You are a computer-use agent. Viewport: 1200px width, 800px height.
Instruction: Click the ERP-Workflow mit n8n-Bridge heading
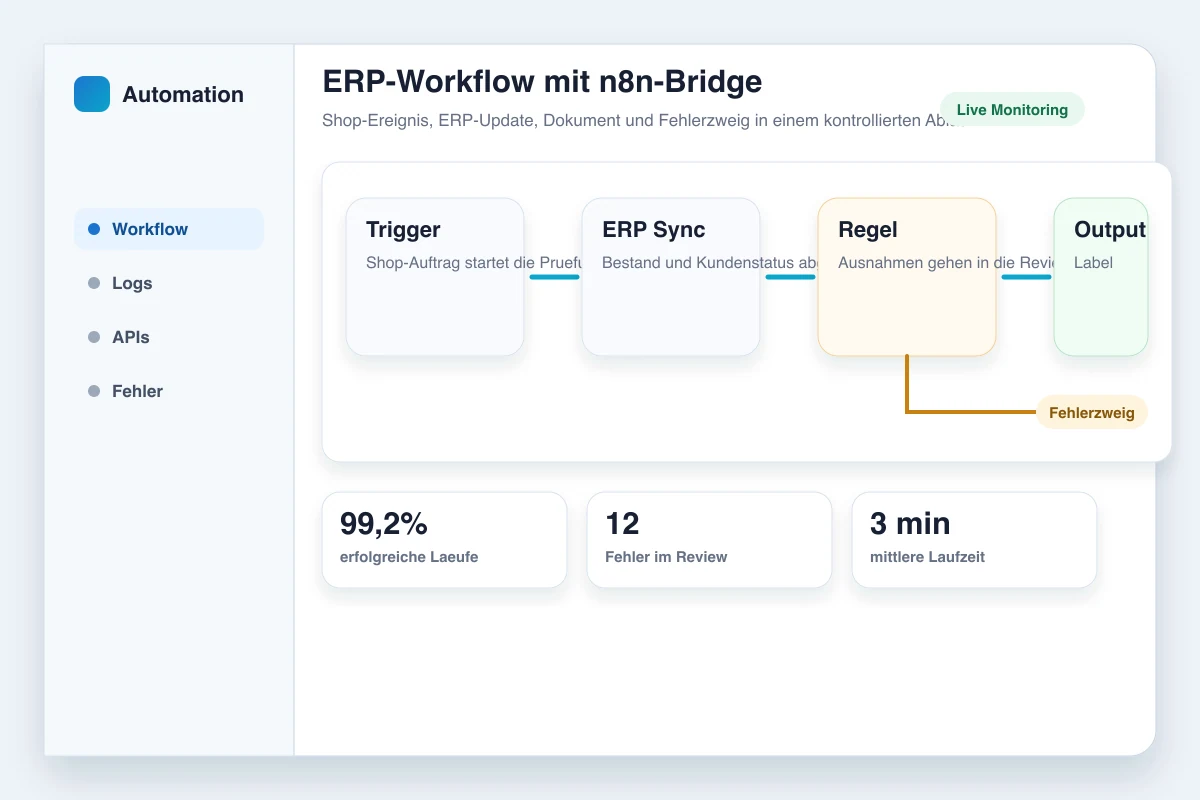[542, 81]
